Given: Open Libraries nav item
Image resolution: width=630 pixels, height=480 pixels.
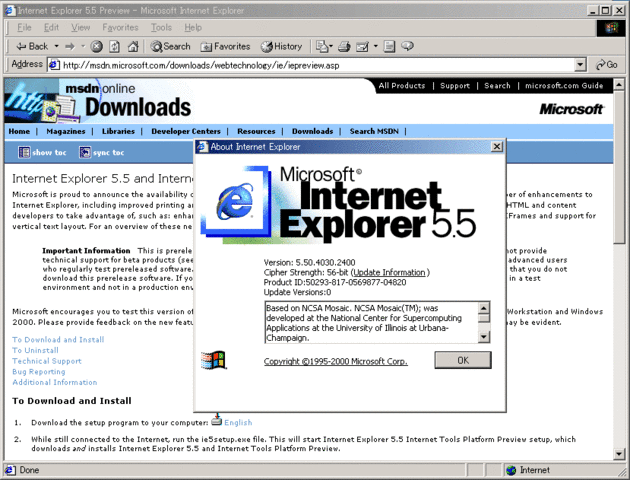Looking at the screenshot, I should coord(118,131).
